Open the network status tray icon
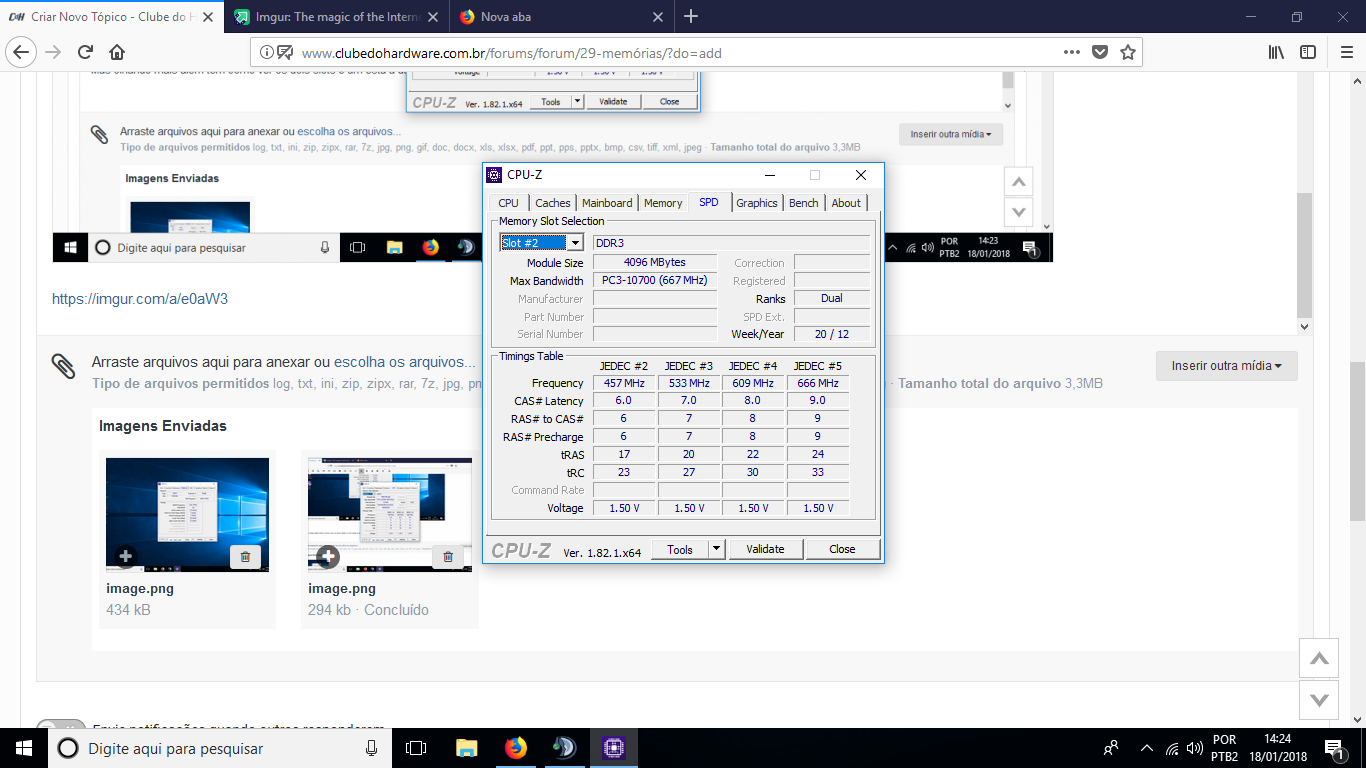Screen dimensions: 1366x768 1170,748
